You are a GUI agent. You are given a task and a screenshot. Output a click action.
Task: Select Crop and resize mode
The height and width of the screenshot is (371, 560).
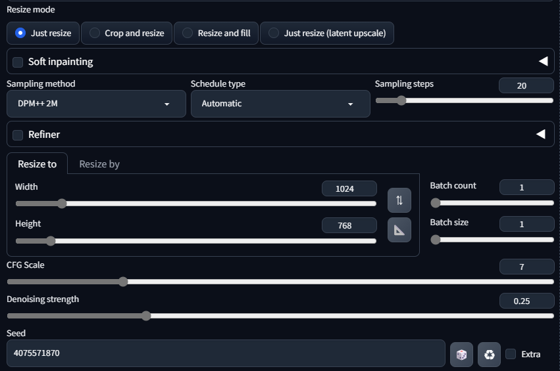(127, 33)
